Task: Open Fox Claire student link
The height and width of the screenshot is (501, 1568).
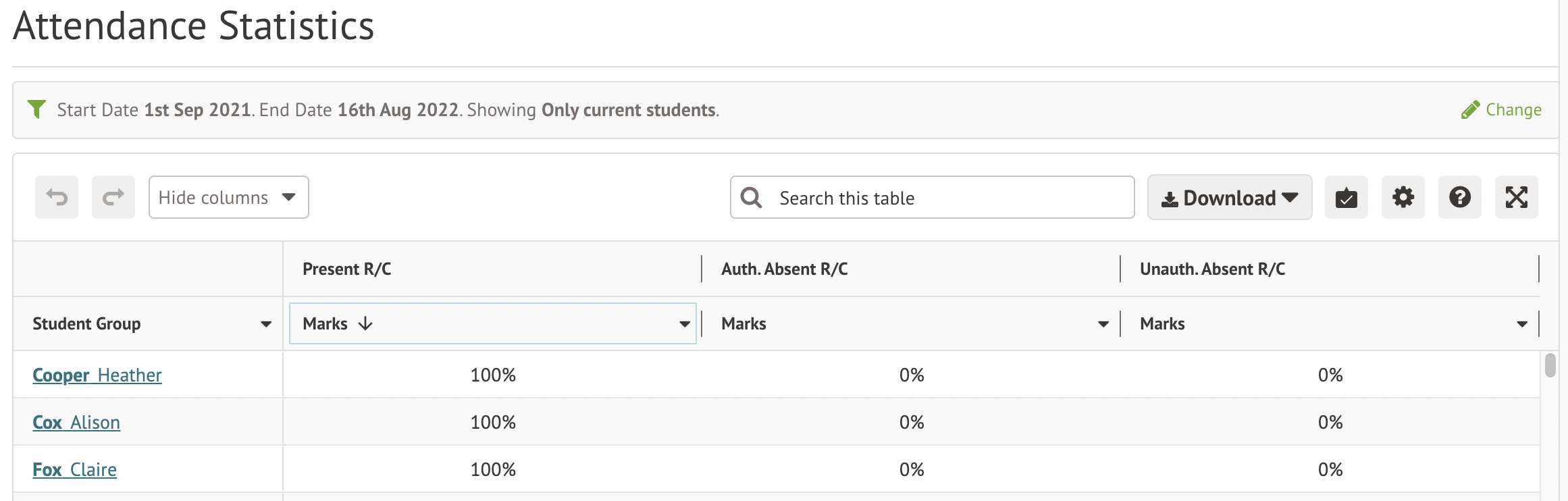Action: [74, 469]
